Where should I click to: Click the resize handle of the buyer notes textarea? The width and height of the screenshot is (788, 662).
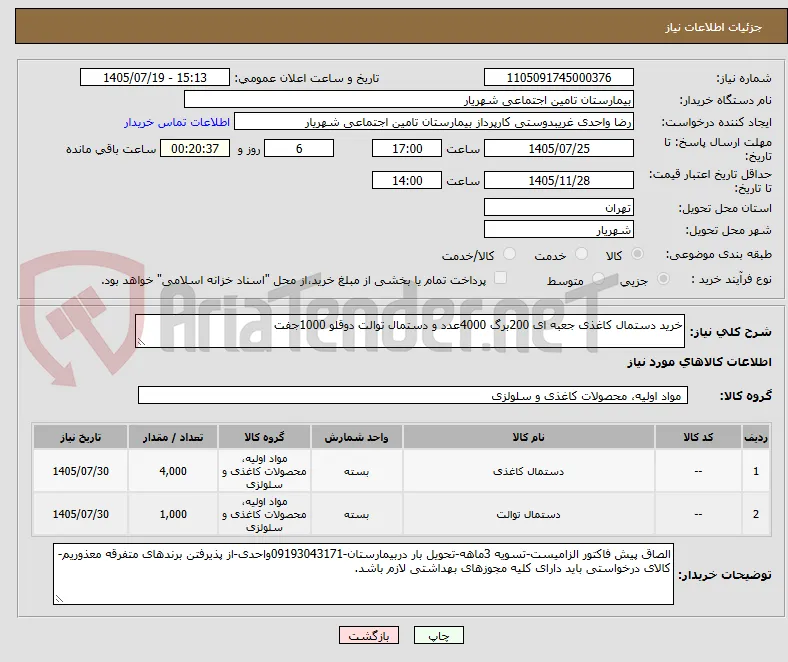[x=59, y=599]
